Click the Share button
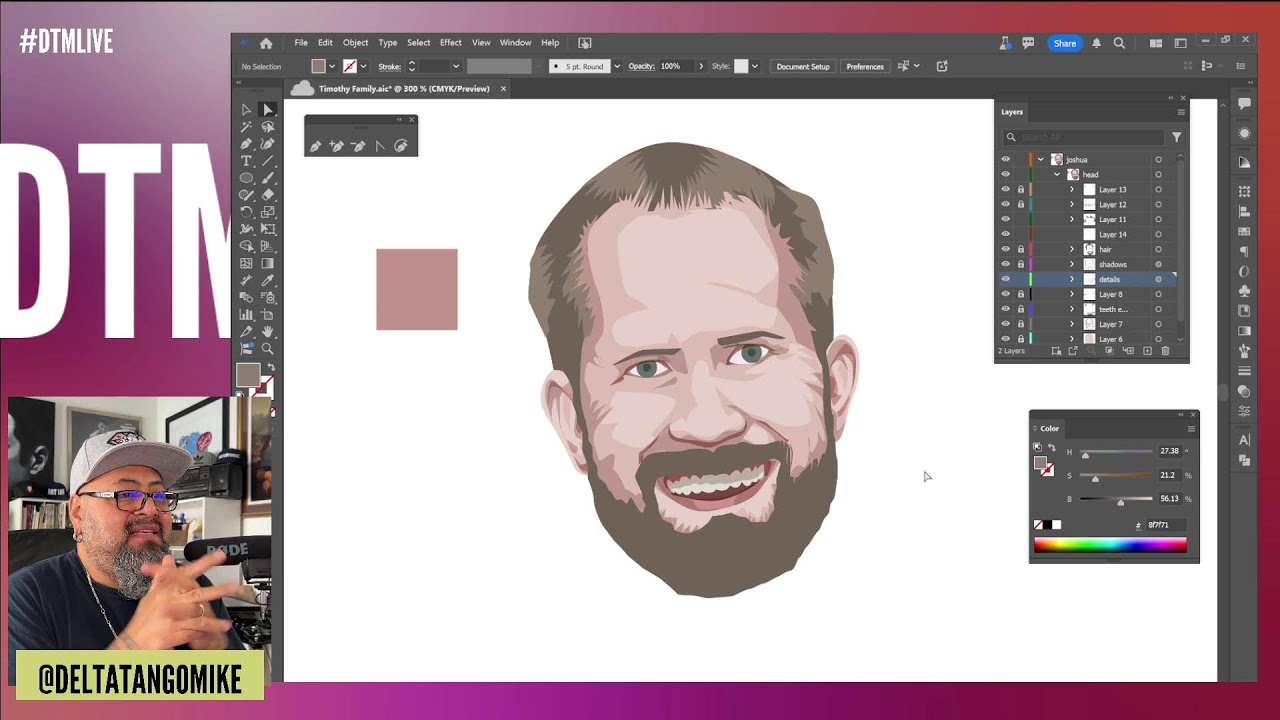 [x=1065, y=43]
